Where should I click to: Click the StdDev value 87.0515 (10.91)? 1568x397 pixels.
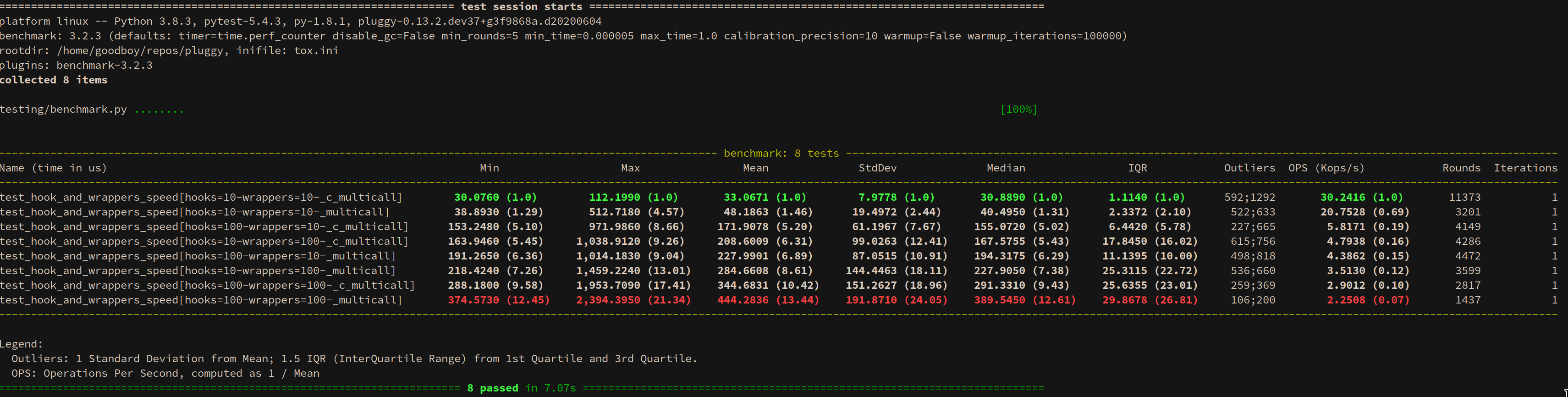tap(900, 256)
